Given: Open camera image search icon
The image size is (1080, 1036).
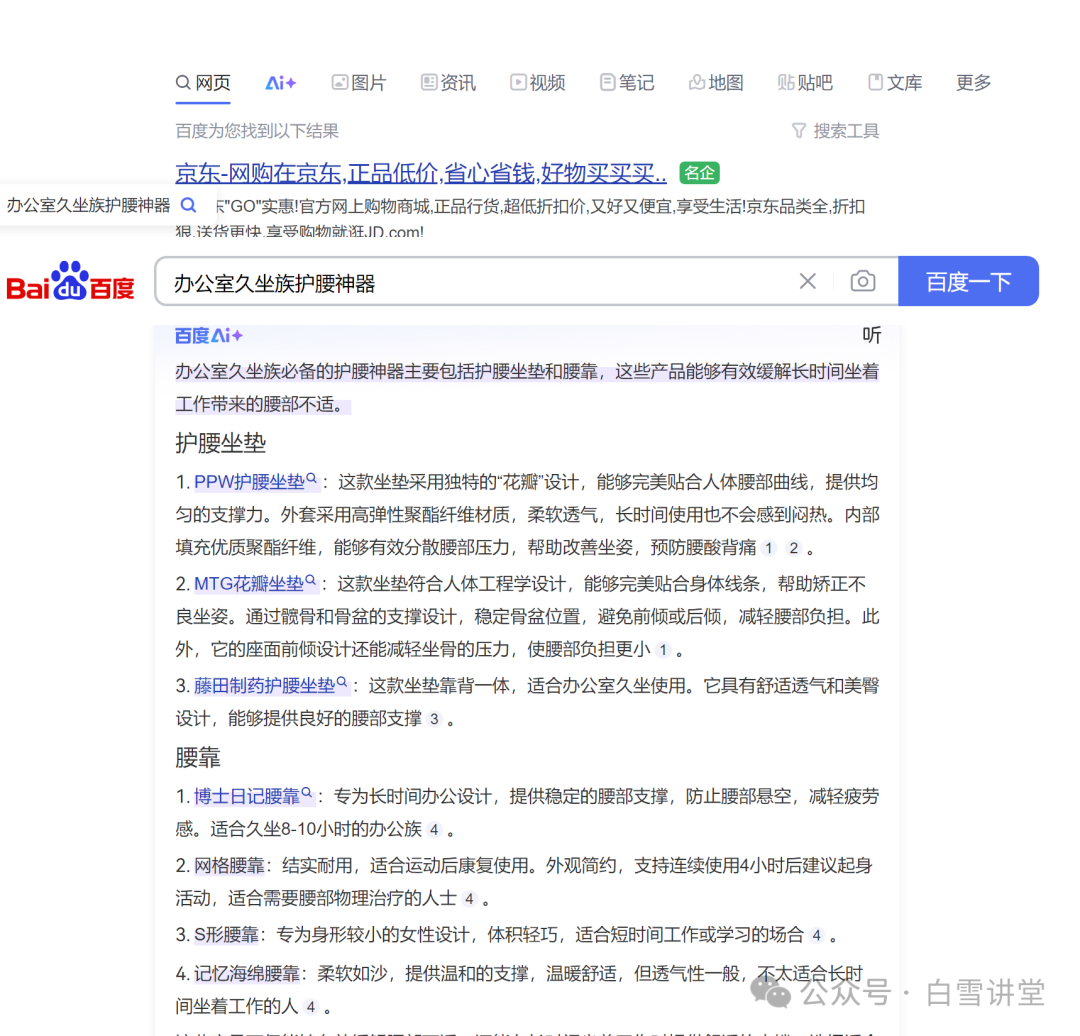Looking at the screenshot, I should pyautogui.click(x=863, y=281).
